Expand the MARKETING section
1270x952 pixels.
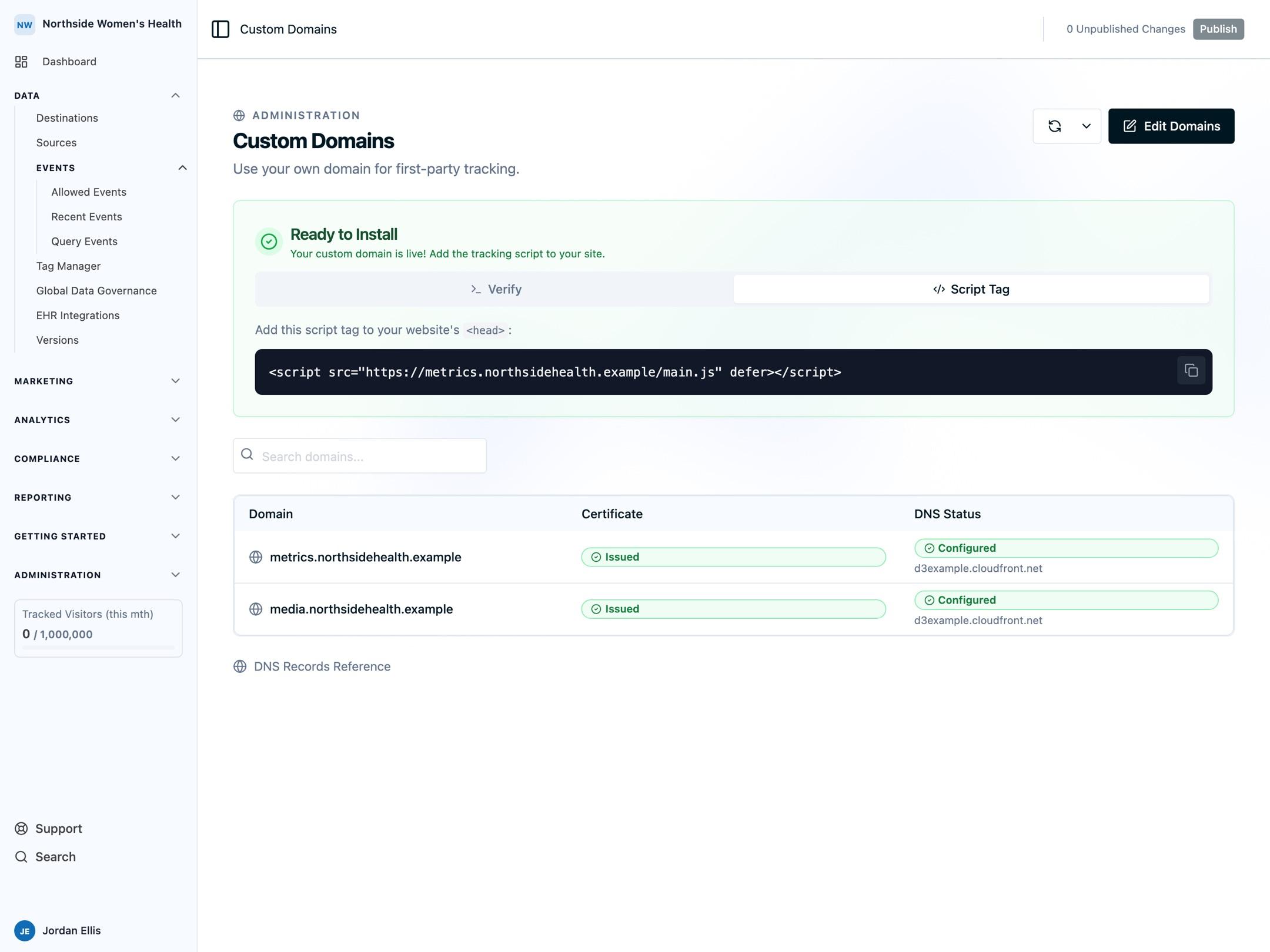[x=175, y=381]
